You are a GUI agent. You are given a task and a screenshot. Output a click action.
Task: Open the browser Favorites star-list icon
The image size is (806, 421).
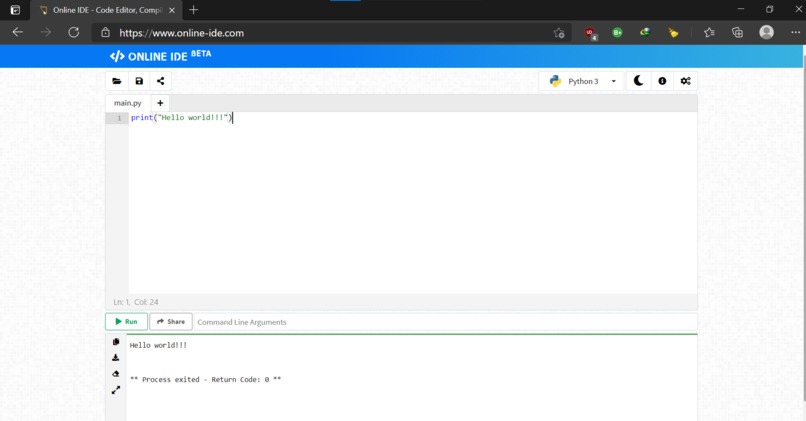709,32
